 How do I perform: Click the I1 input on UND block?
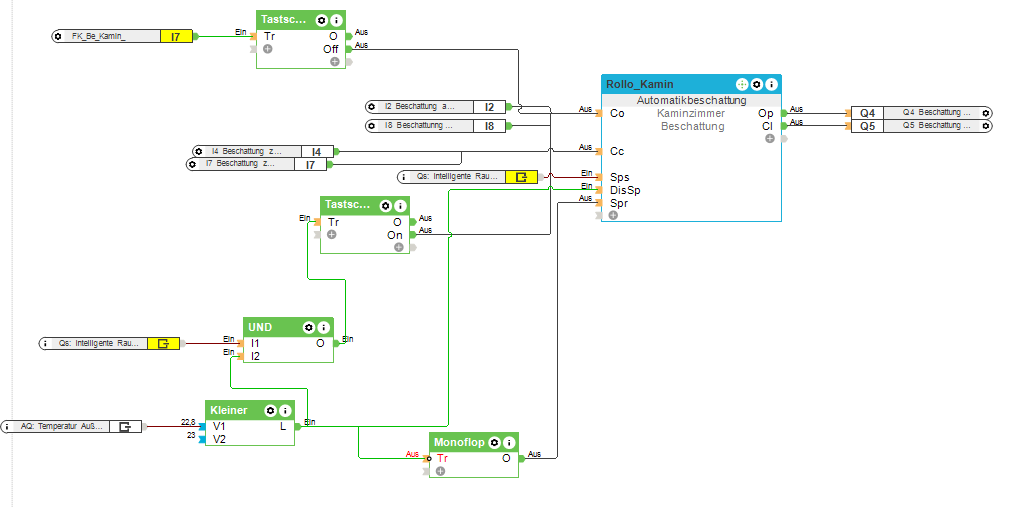(x=255, y=344)
